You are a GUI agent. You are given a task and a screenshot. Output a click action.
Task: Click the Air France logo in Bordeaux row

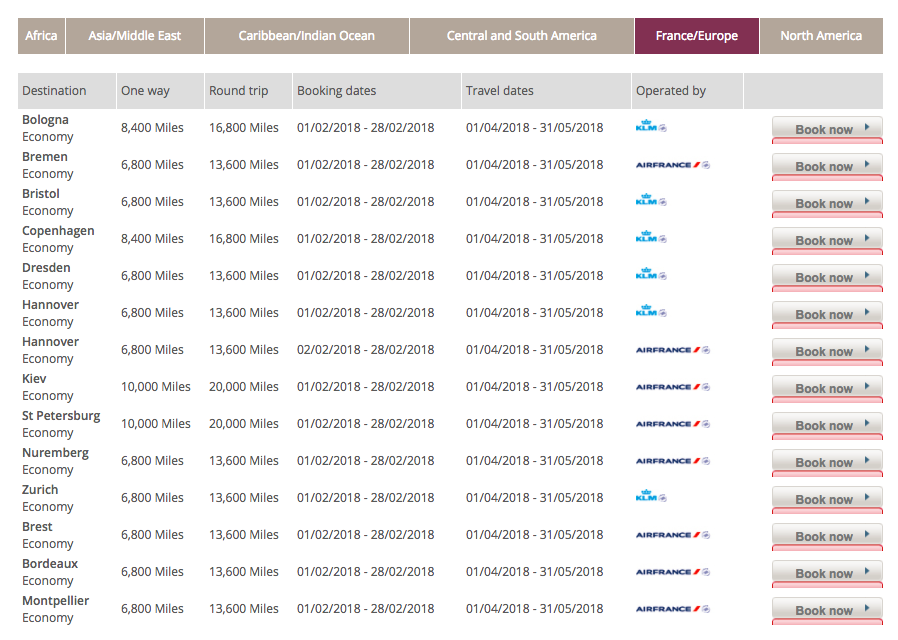[673, 572]
